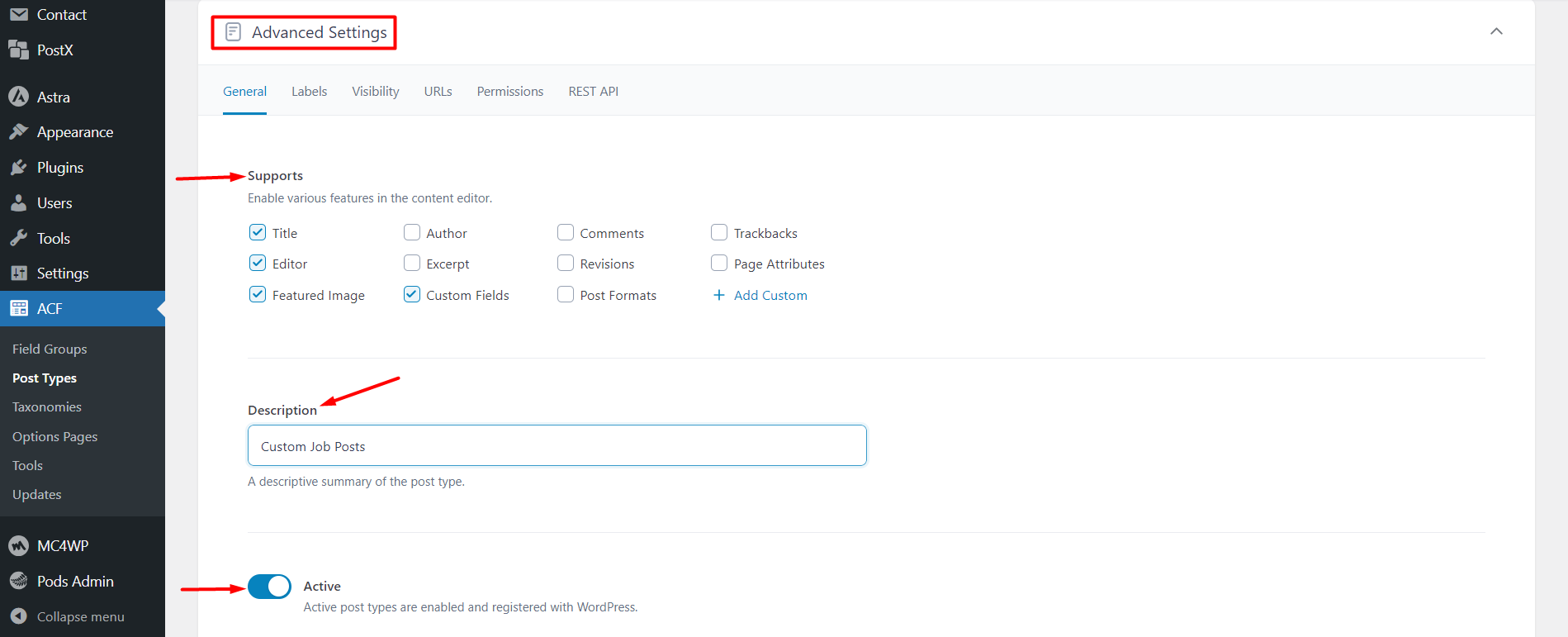Image resolution: width=1568 pixels, height=637 pixels.
Task: Open the Contact menu item
Action: (x=83, y=14)
